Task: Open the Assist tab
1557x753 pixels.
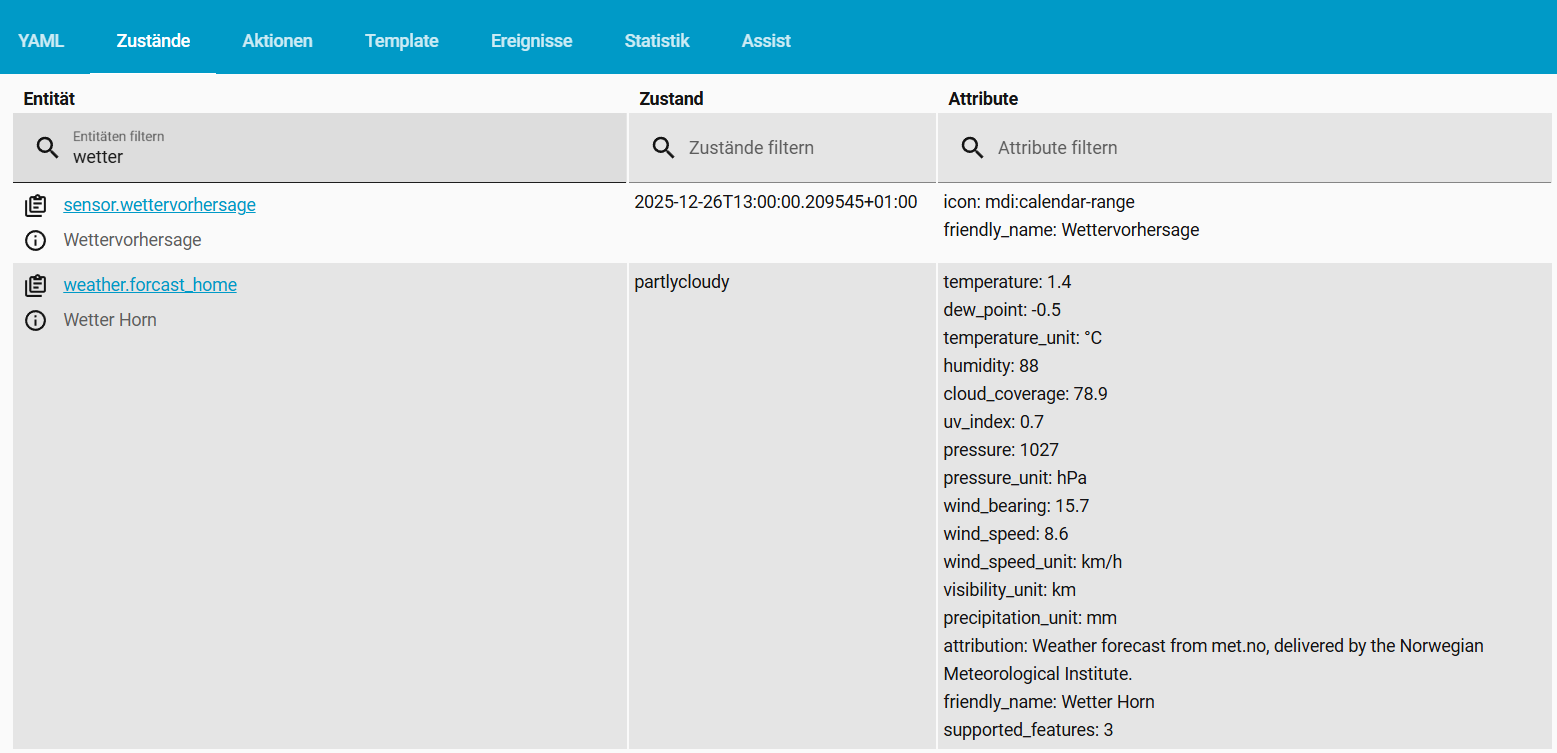Action: (x=766, y=41)
